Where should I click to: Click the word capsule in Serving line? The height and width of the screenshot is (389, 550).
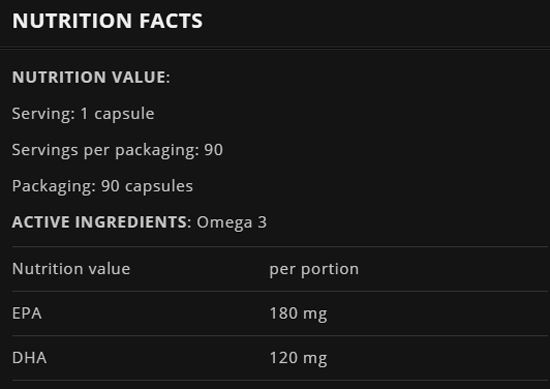click(x=125, y=114)
